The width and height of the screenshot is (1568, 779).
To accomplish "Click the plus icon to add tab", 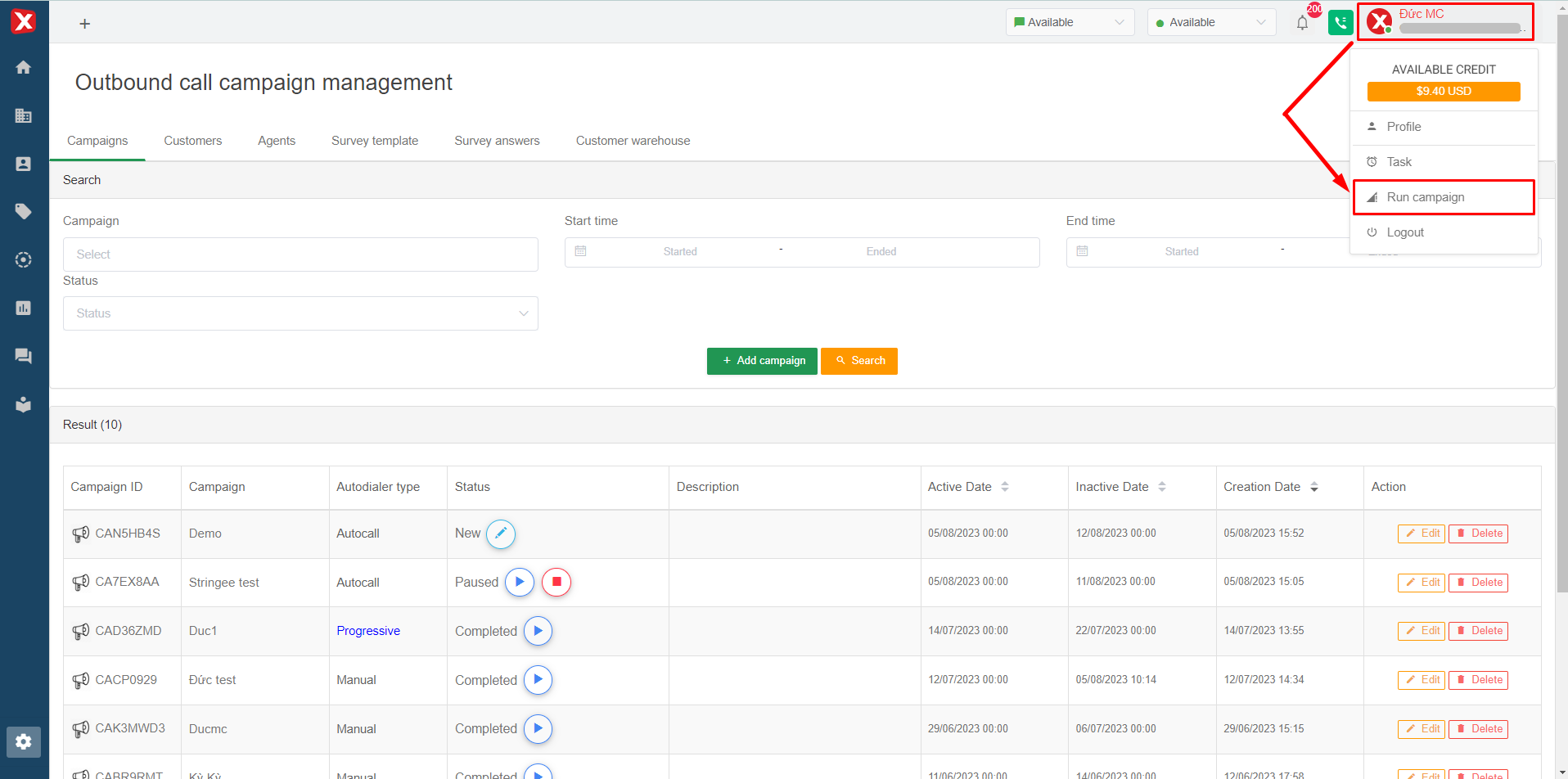I will 85,24.
